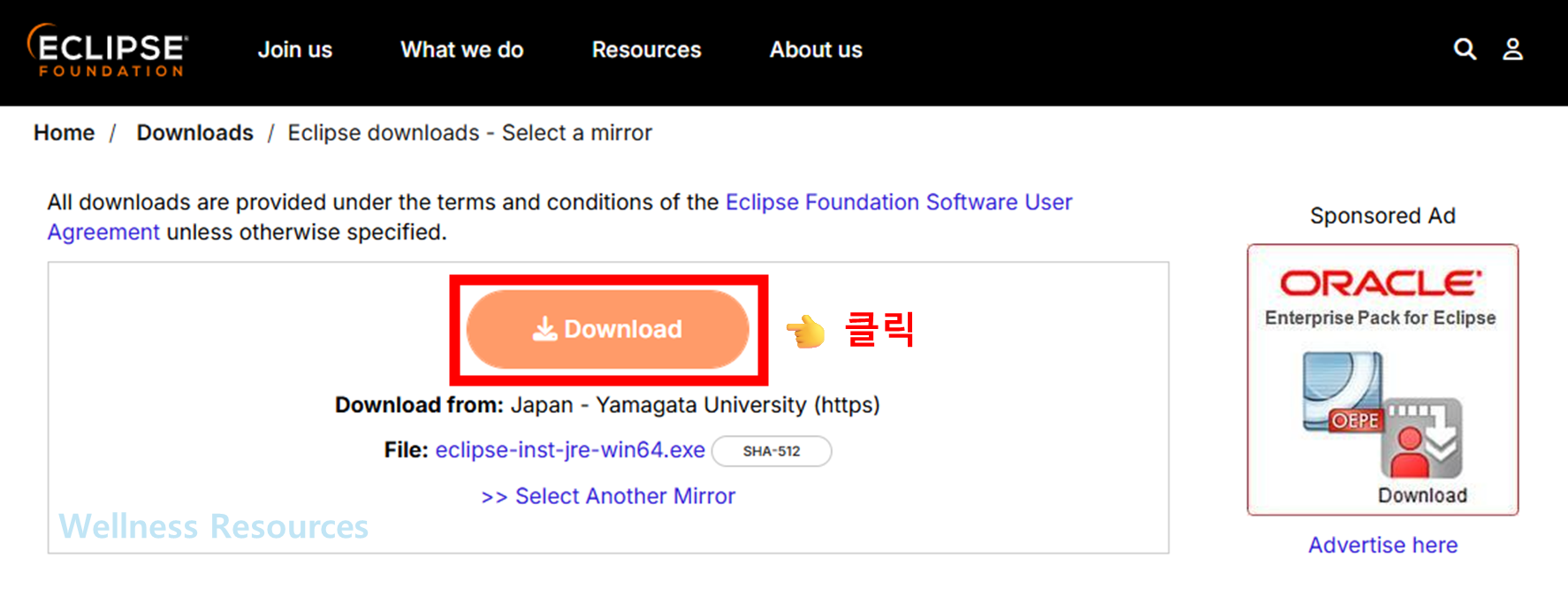Viewport: 1568px width, 597px height.
Task: Click the SHA-512 checksum button
Action: click(772, 451)
